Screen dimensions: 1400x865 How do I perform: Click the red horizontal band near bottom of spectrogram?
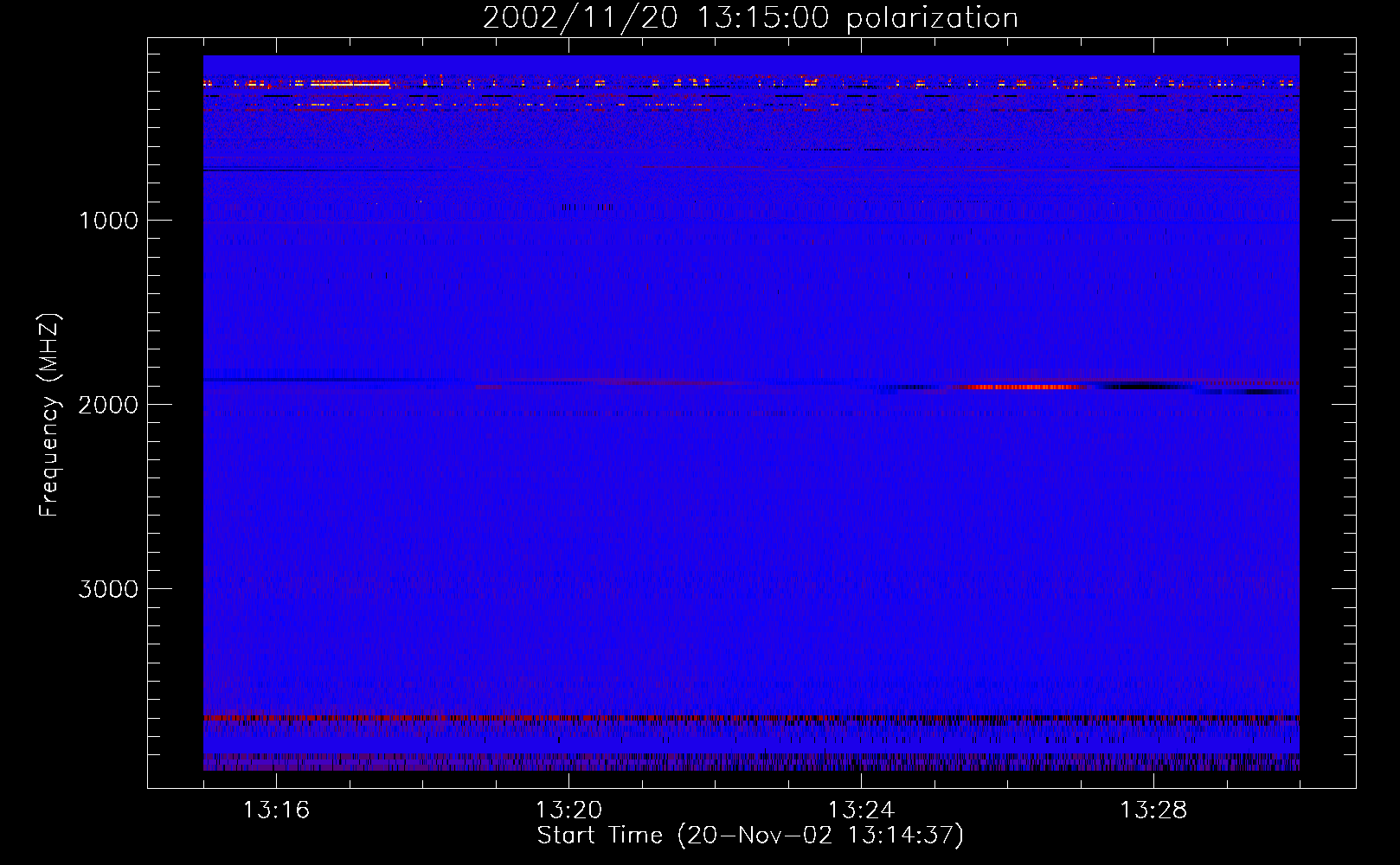tap(750, 718)
